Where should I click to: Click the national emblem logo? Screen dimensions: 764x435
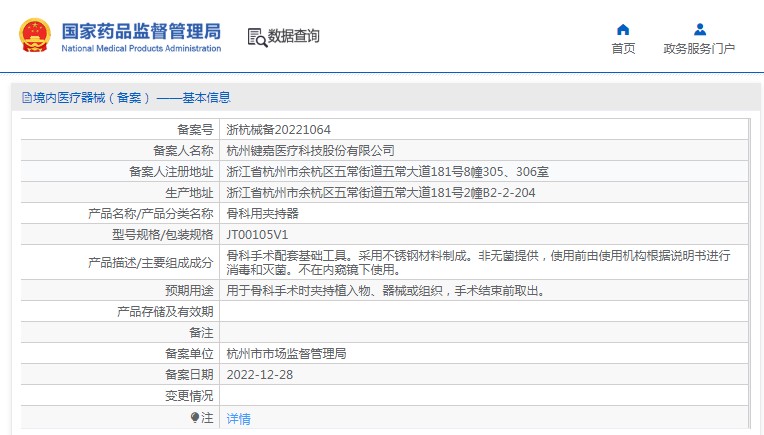(x=35, y=35)
